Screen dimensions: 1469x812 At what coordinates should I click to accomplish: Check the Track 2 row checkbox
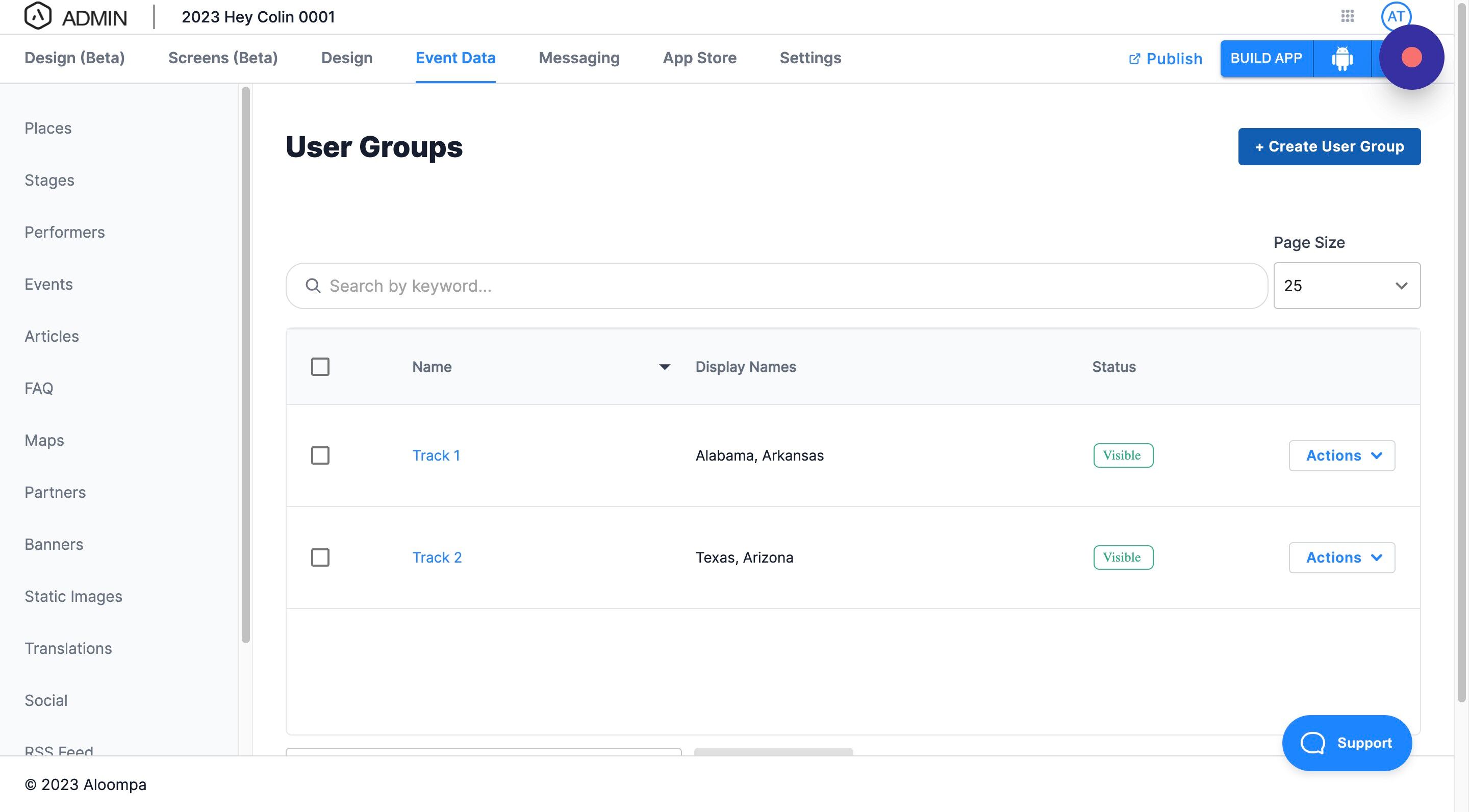pos(320,557)
